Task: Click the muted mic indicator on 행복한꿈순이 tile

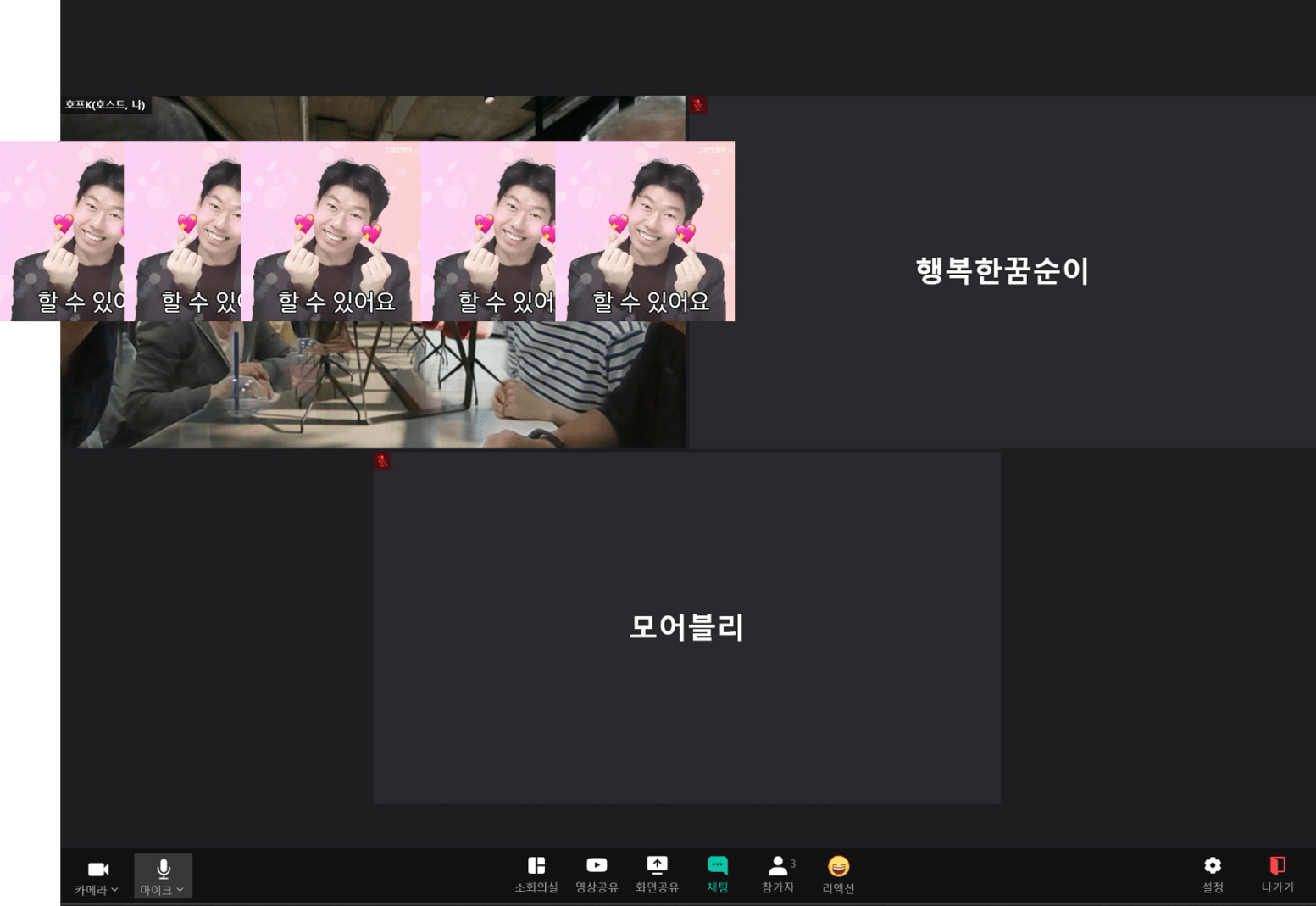Action: tap(698, 104)
